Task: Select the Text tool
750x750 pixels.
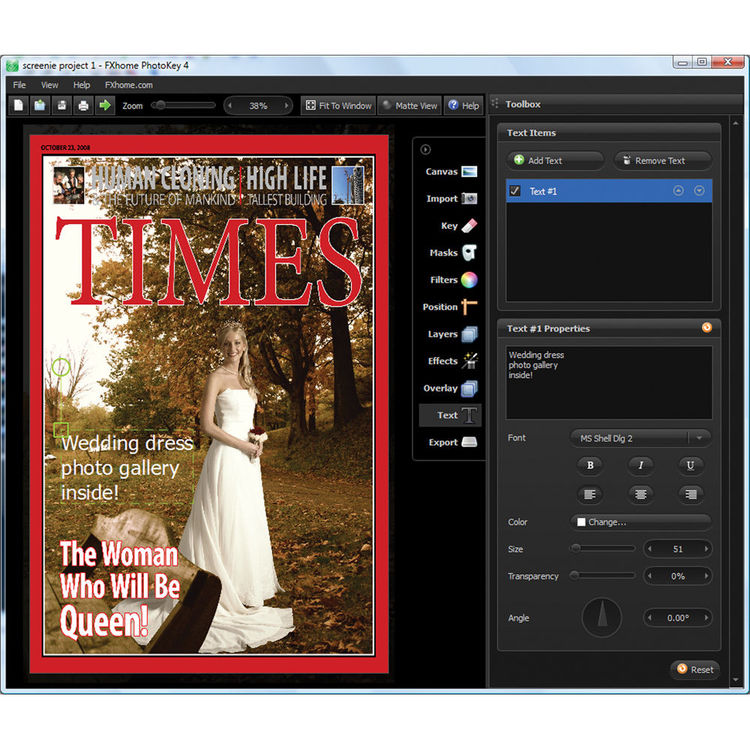Action: click(450, 415)
